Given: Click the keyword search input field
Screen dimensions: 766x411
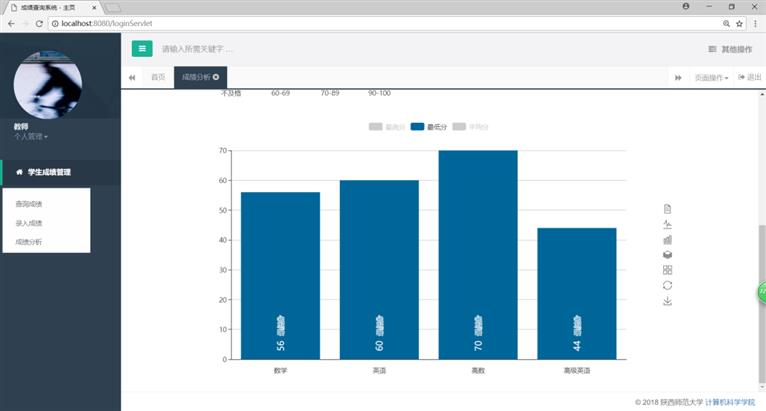Looking at the screenshot, I should pyautogui.click(x=300, y=48).
